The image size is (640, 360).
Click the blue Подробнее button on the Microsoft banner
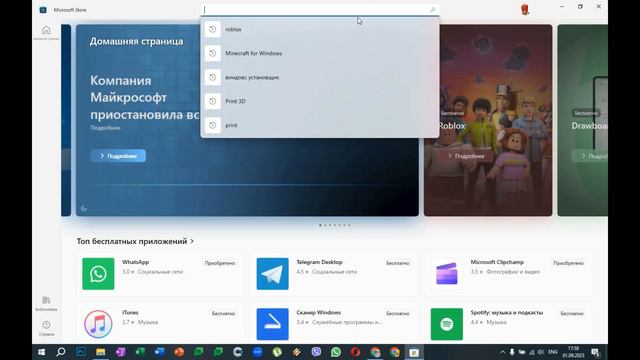[x=118, y=156]
